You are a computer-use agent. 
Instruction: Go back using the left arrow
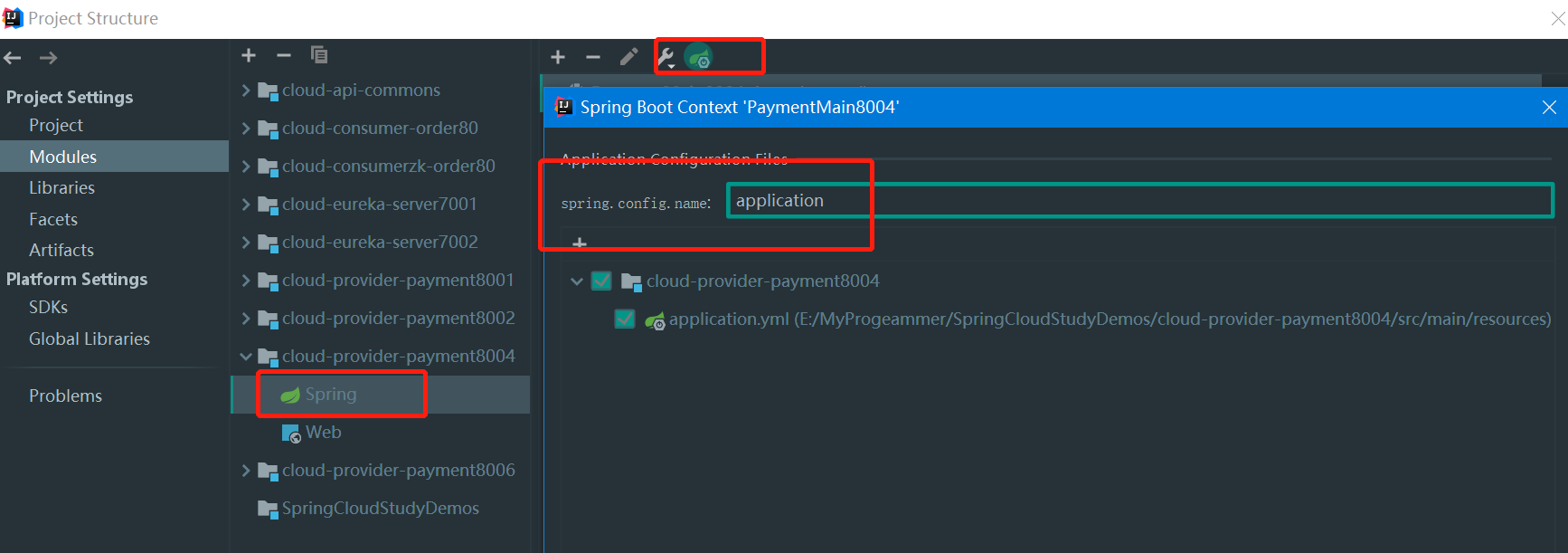click(13, 58)
